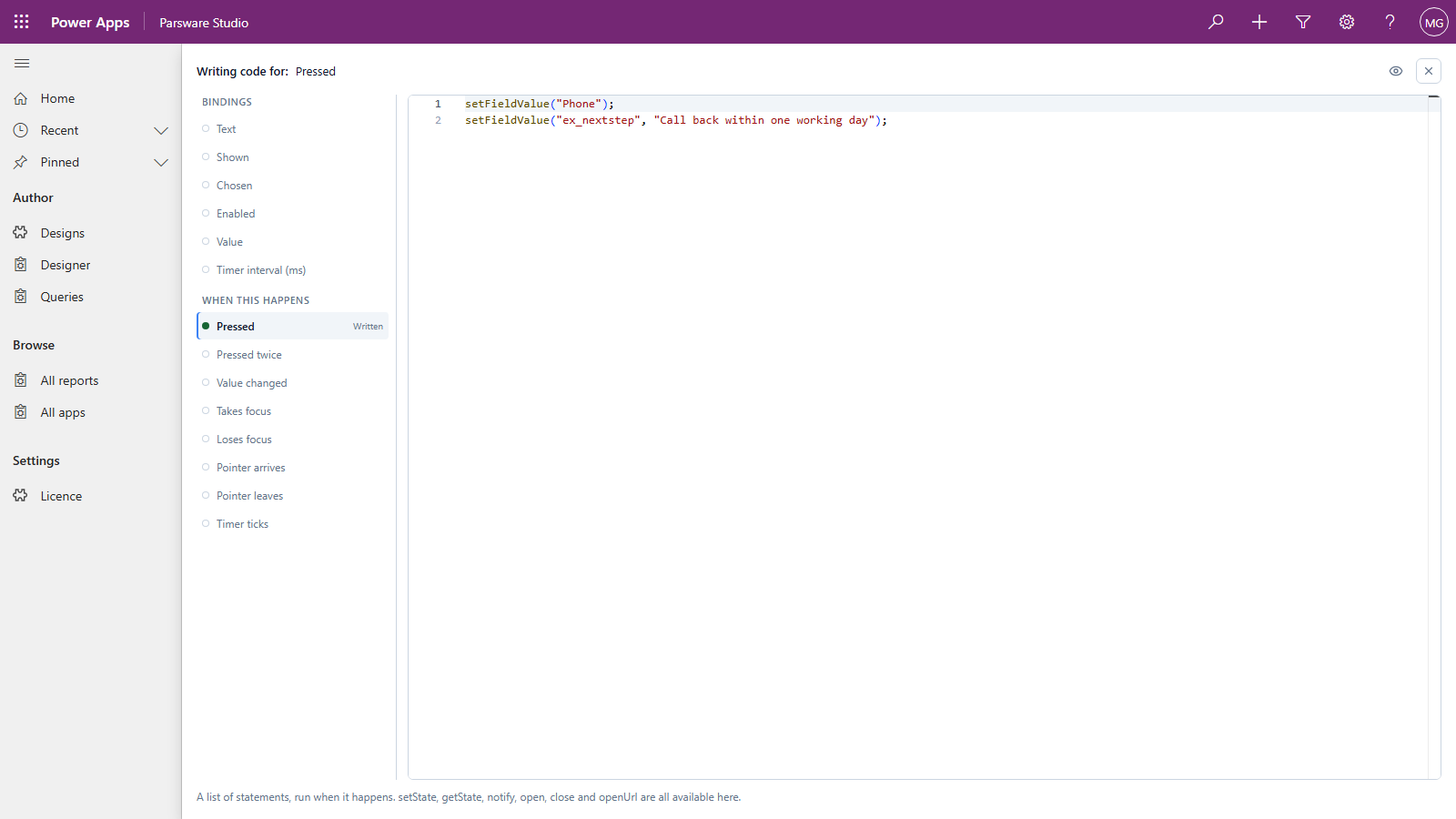Select the Pointer leaves event

coord(292,496)
